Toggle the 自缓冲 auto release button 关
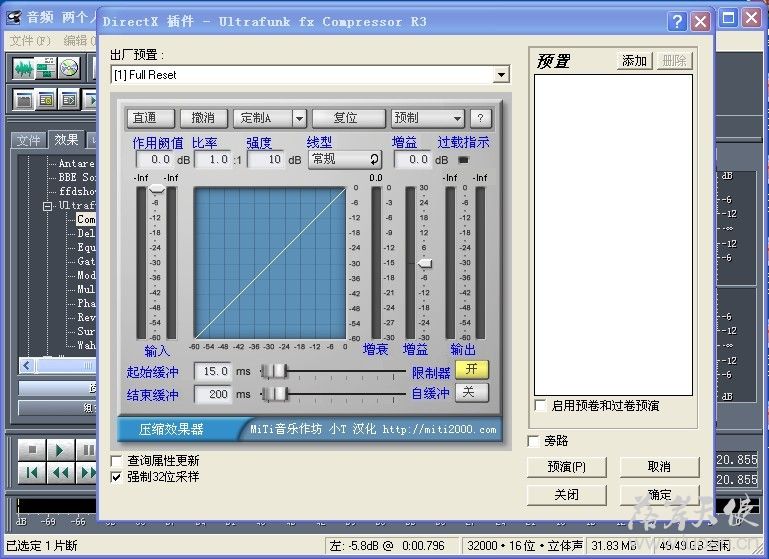The image size is (769, 559). 472,392
